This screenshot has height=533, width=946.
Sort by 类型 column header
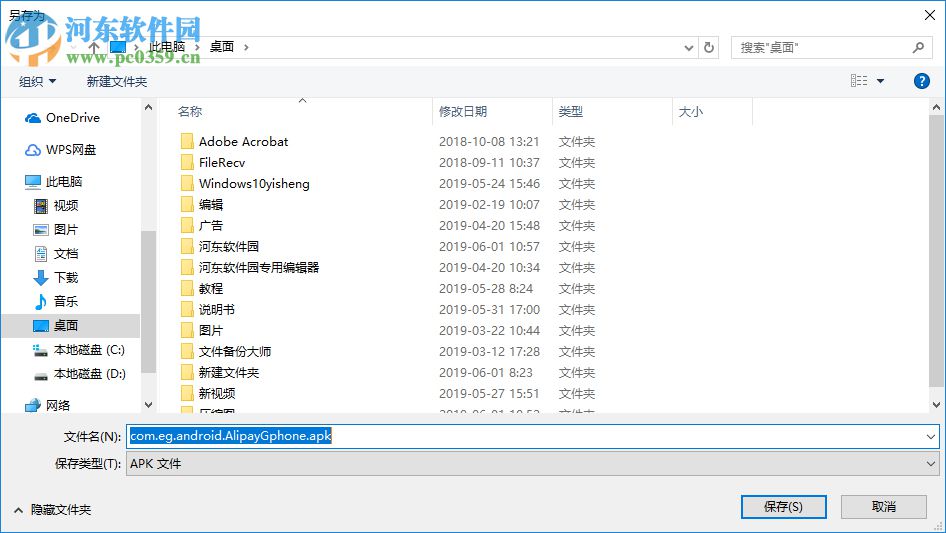pyautogui.click(x=571, y=112)
